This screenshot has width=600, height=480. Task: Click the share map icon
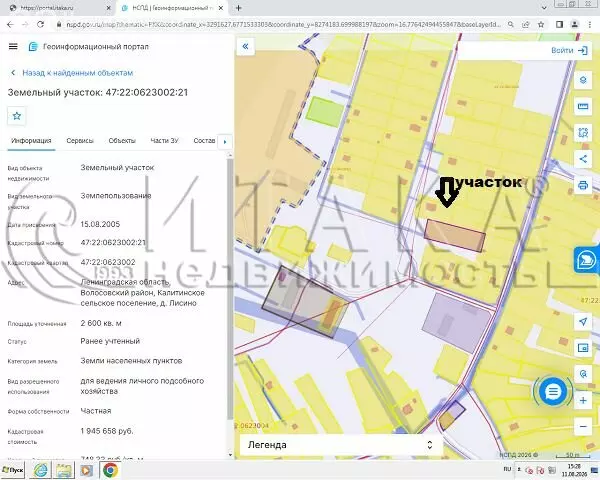tap(583, 159)
